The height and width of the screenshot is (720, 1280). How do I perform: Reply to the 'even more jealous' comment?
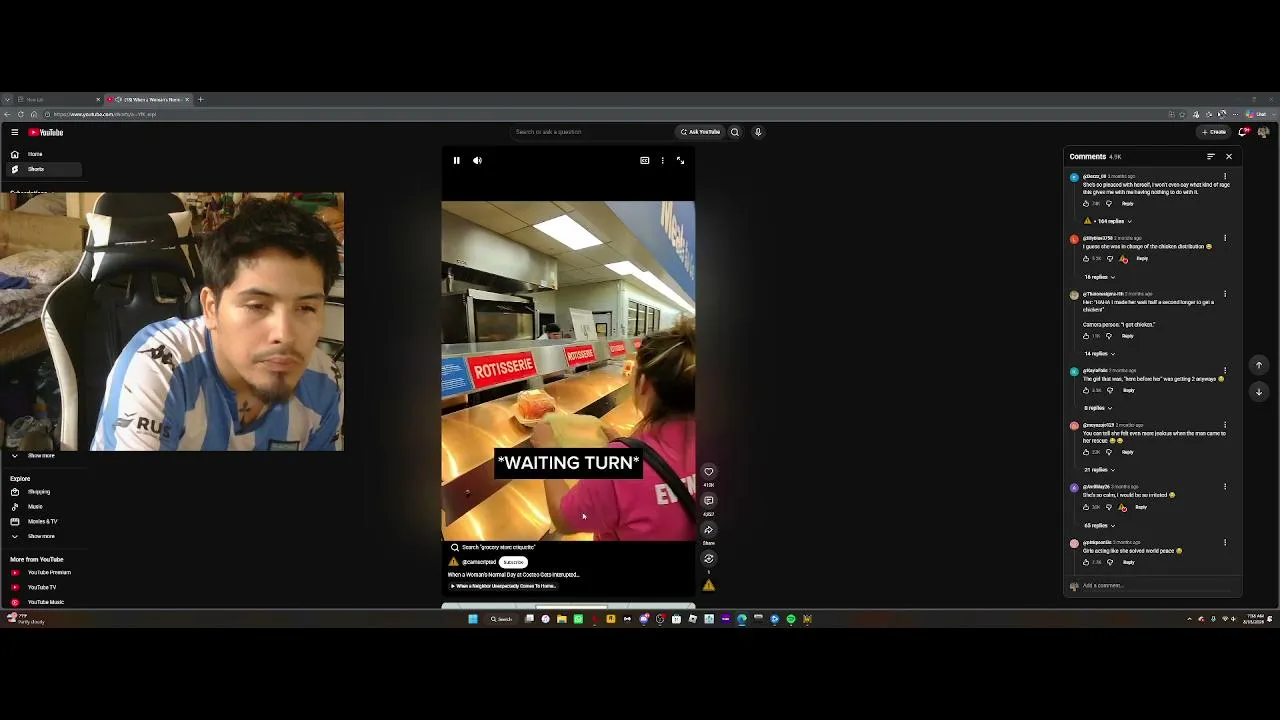(x=1128, y=452)
